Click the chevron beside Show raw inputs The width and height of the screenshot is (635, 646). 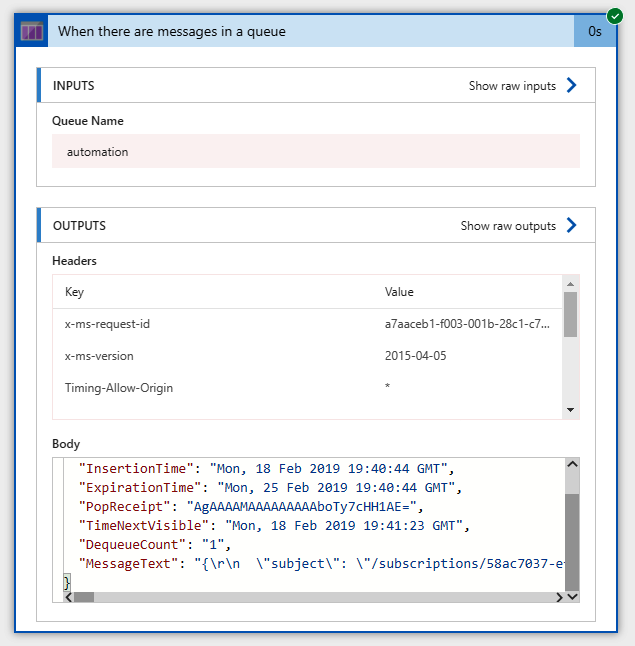(572, 86)
